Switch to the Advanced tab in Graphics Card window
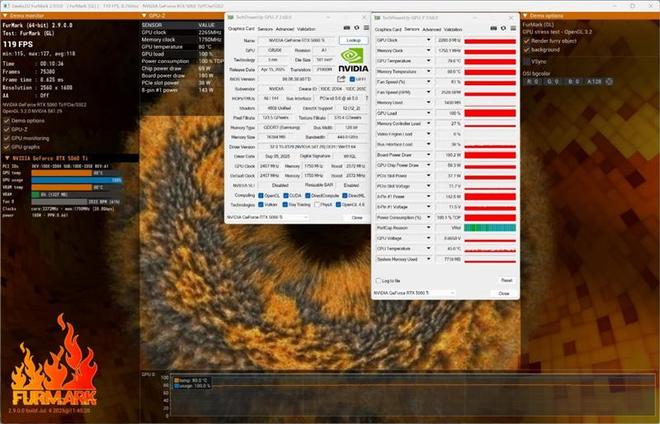 286,29
